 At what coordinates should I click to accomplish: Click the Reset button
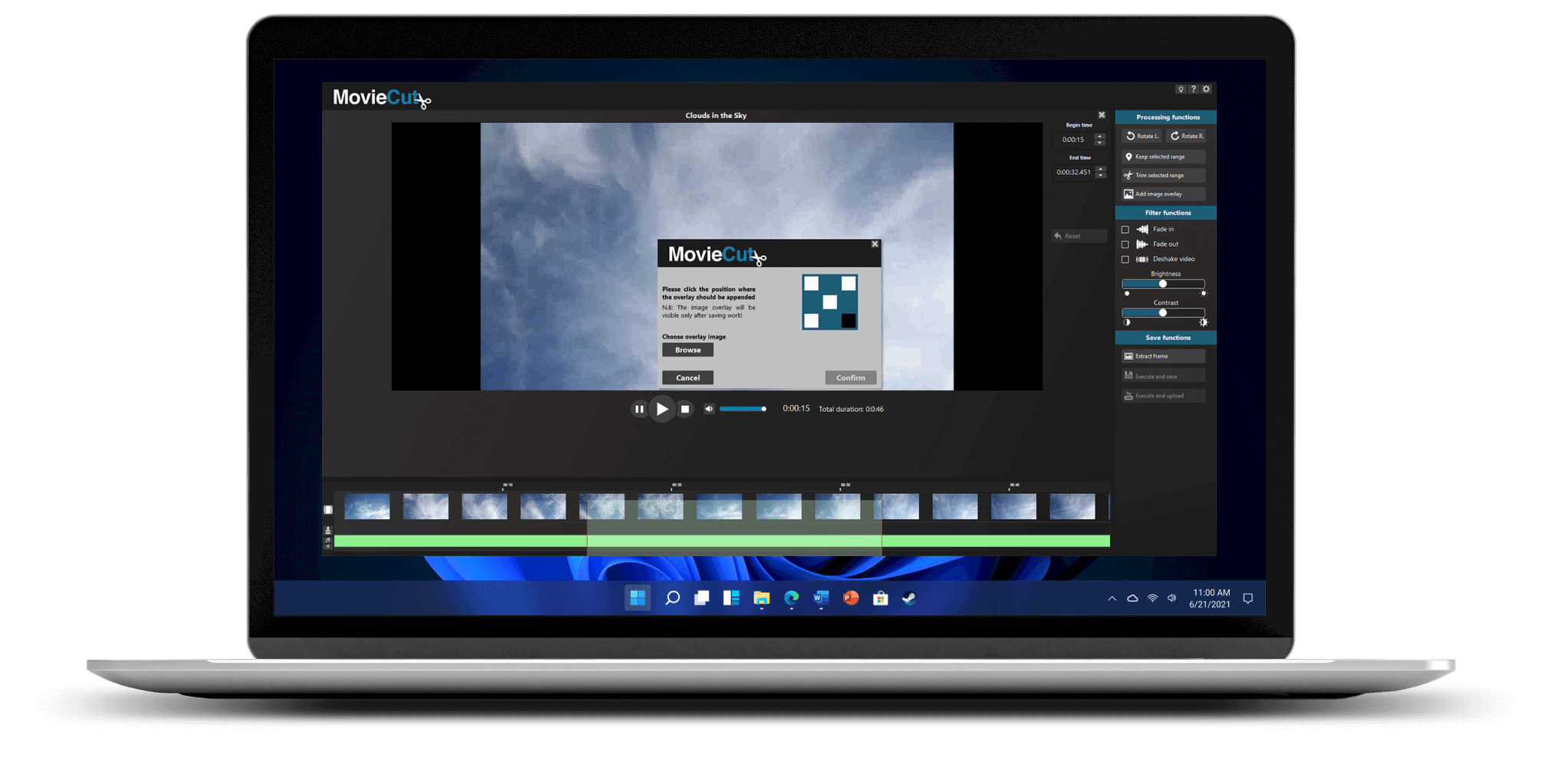tap(1079, 236)
